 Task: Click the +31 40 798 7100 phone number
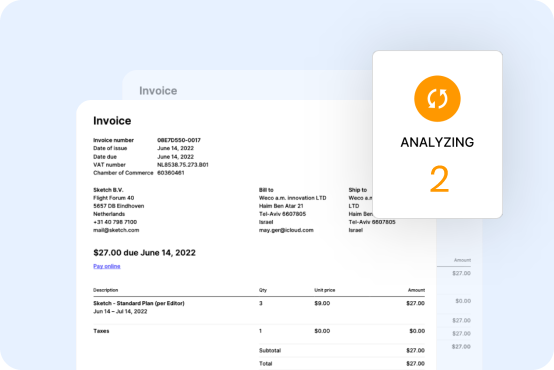(115, 222)
